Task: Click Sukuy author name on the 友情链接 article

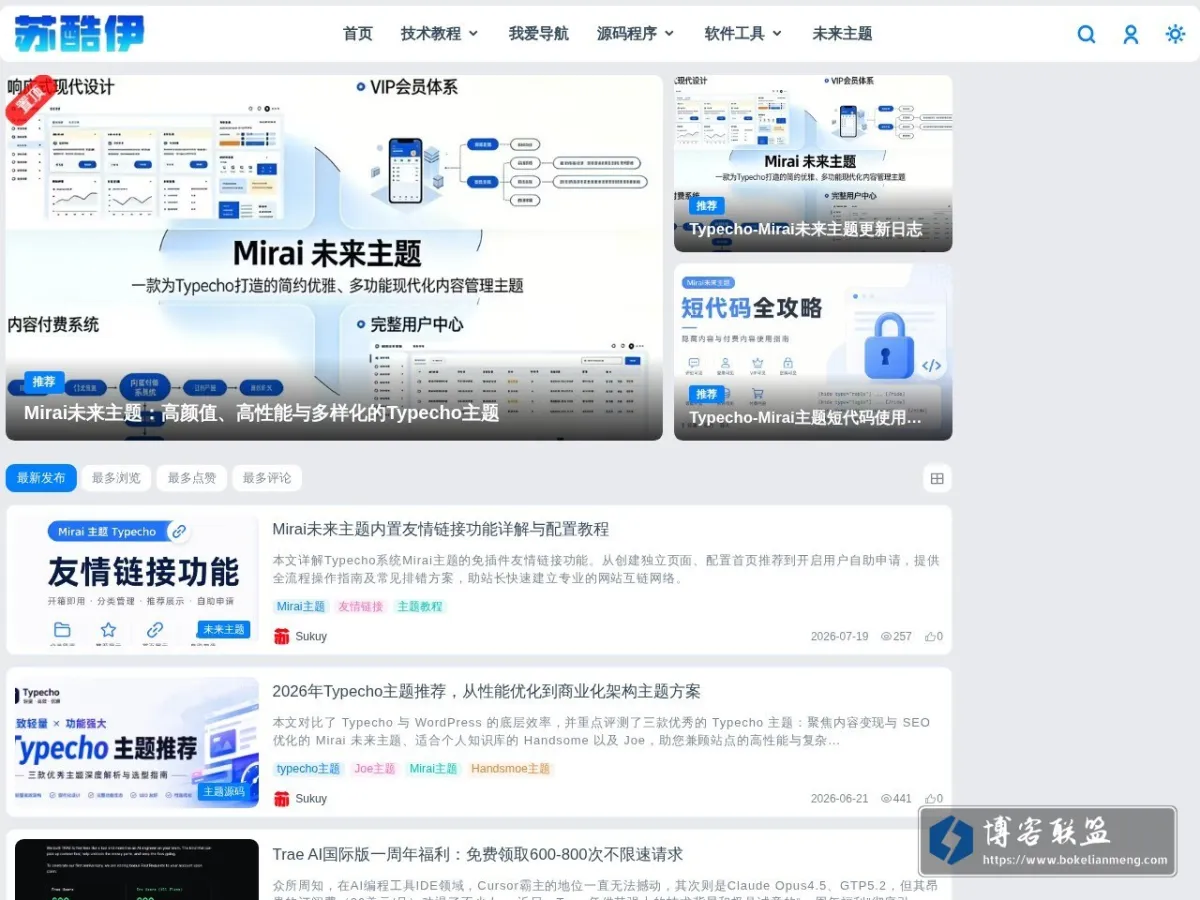Action: [311, 636]
